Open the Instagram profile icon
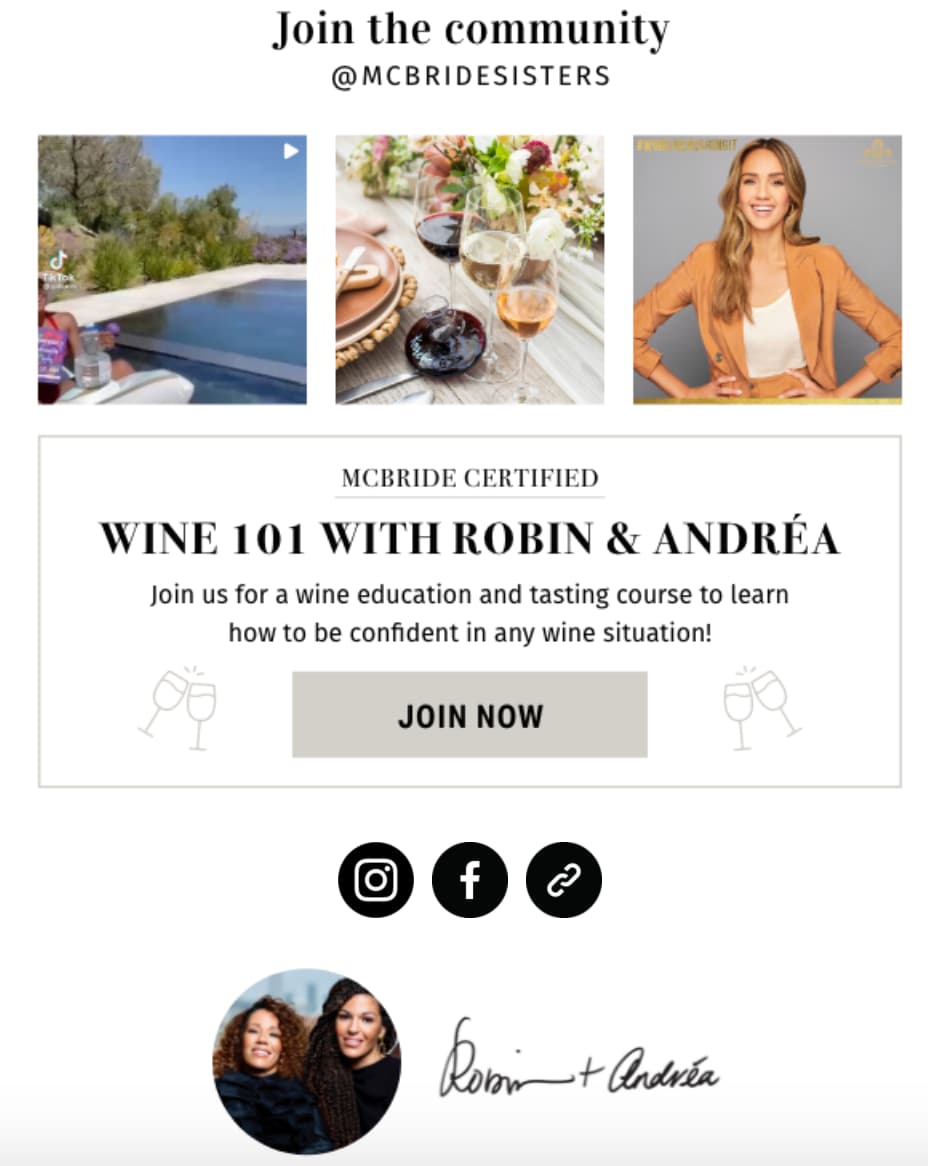This screenshot has width=928, height=1166. (x=376, y=880)
